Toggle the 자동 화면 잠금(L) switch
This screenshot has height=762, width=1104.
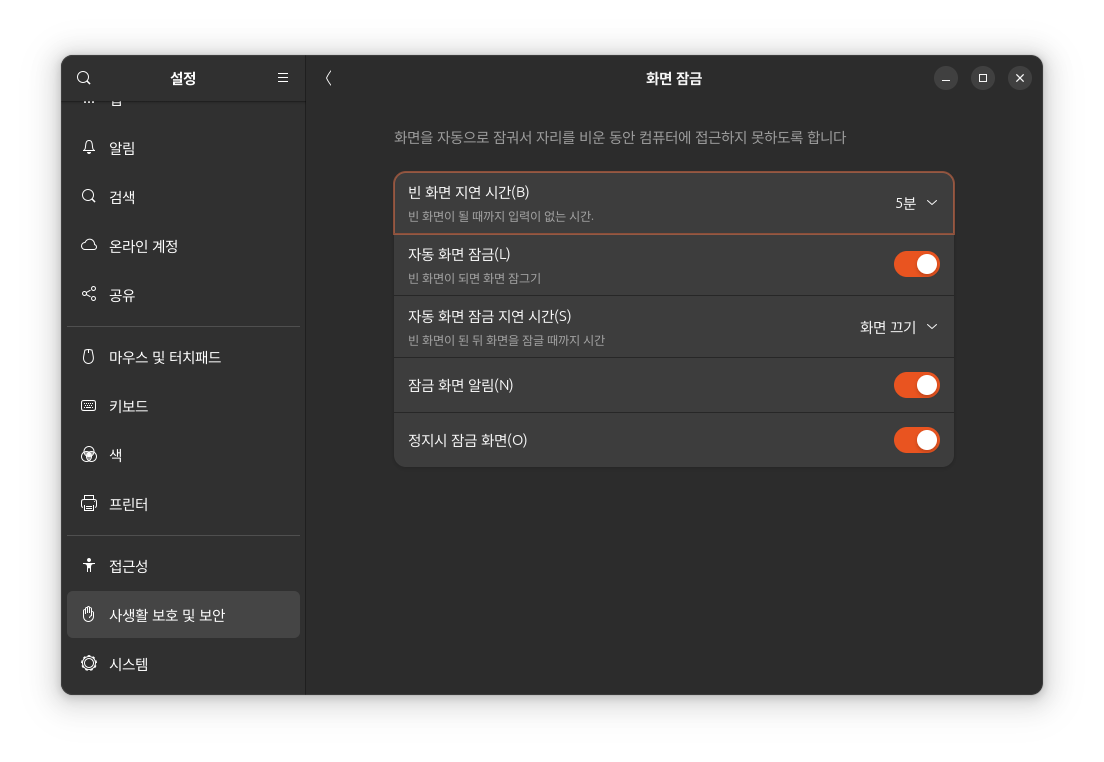[916, 264]
